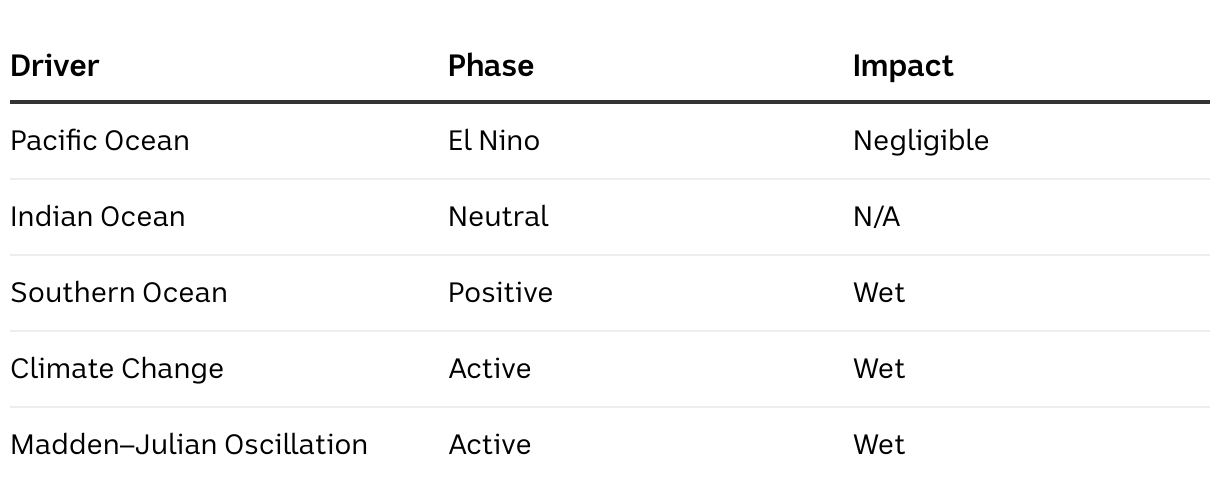This screenshot has height=492, width=1220.
Task: Click Climate Change's Active phase cell
Action: [x=489, y=369]
